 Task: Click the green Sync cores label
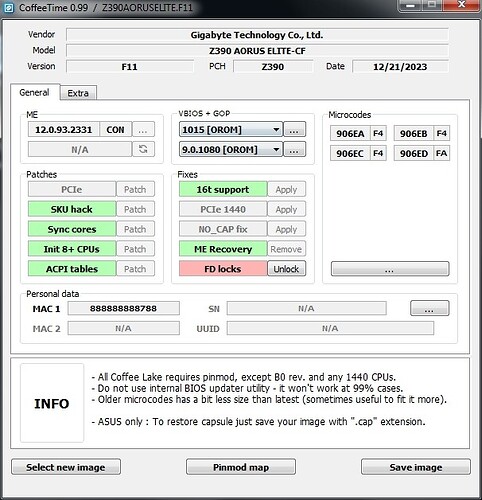[72, 229]
